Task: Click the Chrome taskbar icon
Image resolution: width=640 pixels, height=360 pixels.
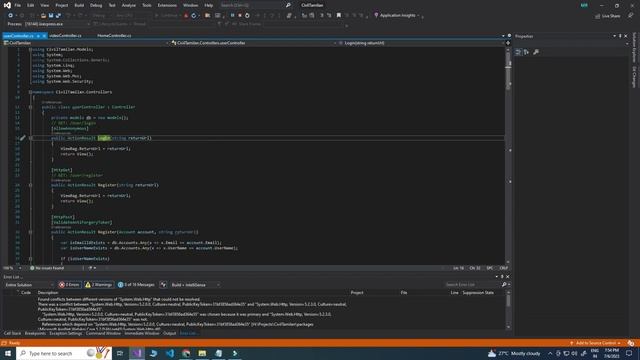Action: pyautogui.click(x=186, y=353)
